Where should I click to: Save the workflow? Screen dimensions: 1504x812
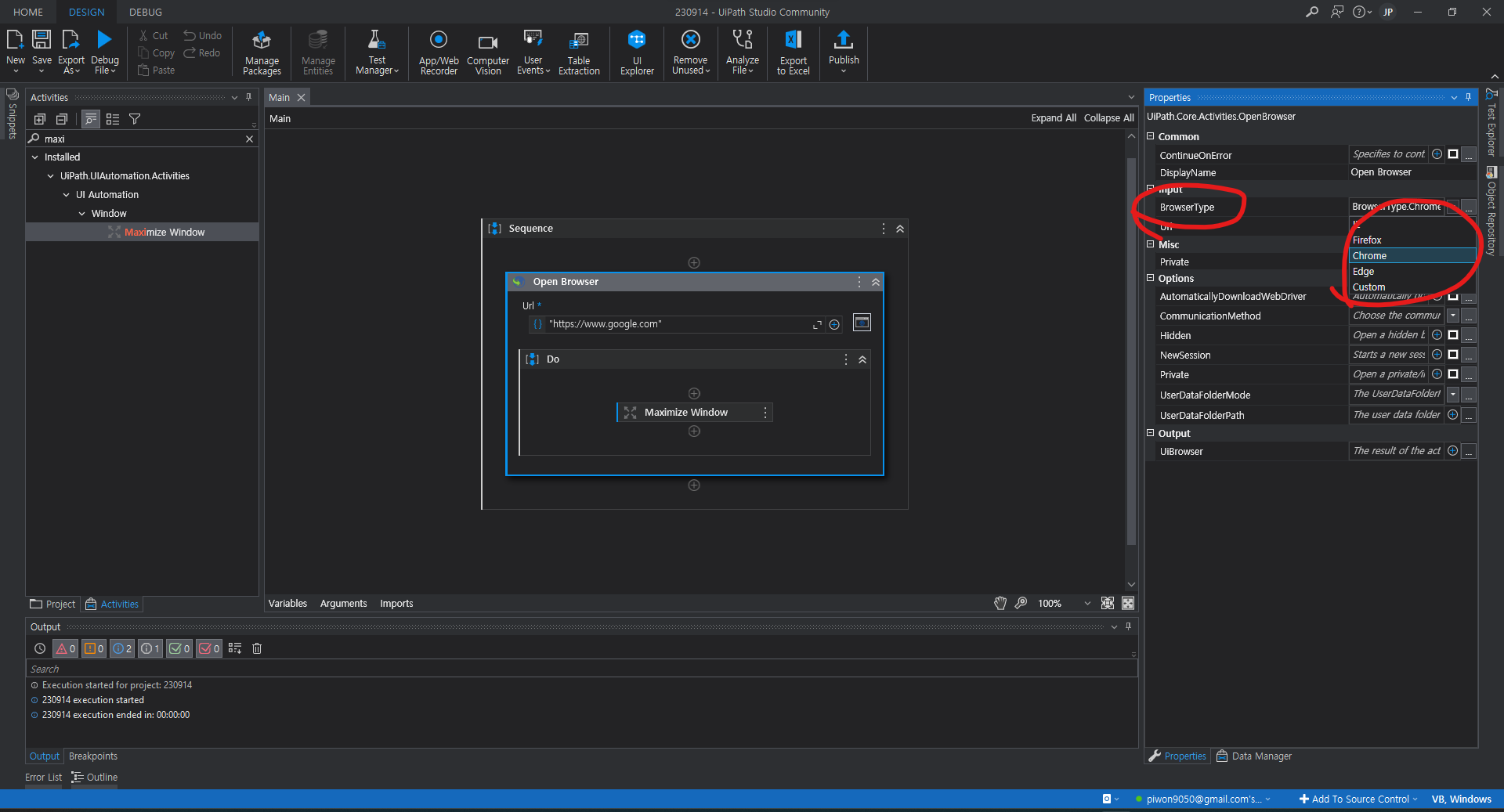(x=42, y=52)
